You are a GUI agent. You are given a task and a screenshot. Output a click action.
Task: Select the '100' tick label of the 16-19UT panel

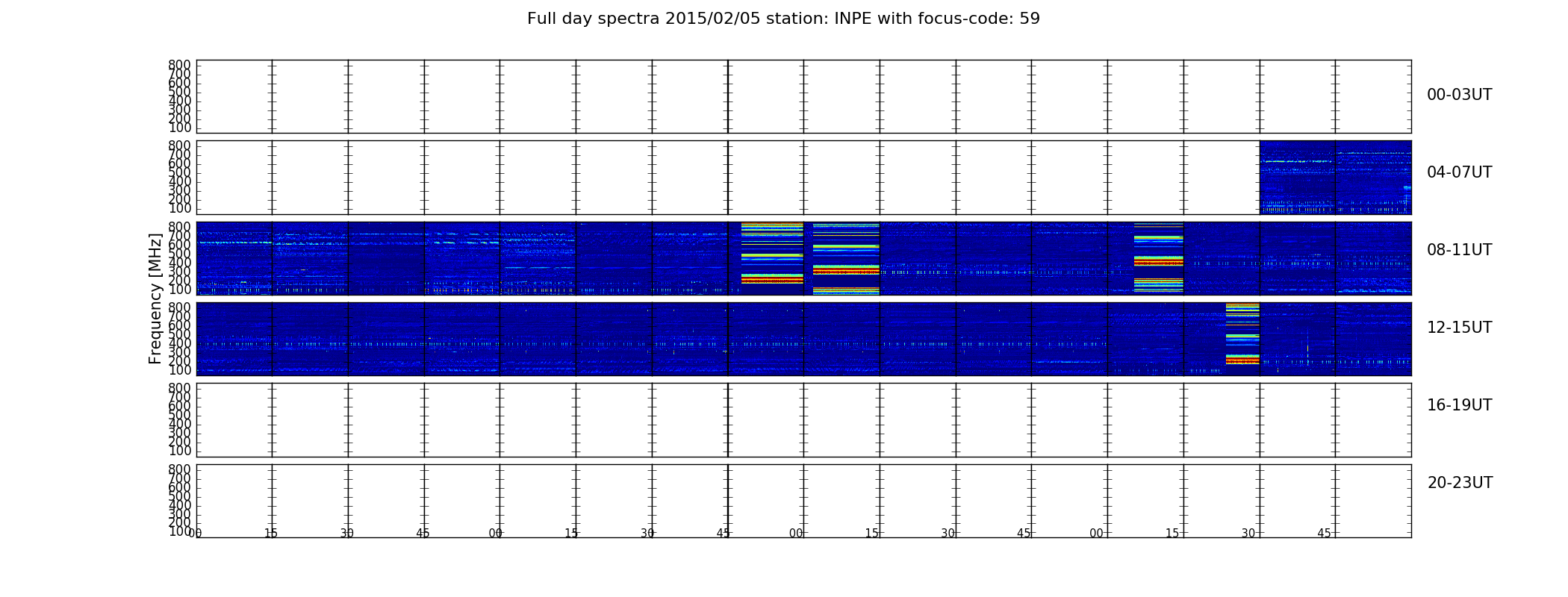tap(179, 451)
